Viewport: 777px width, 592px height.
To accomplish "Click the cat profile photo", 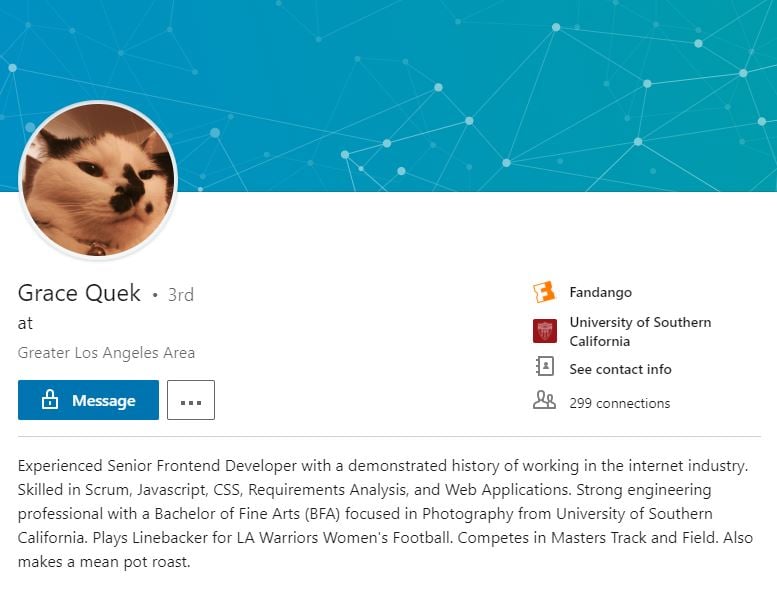I will tap(98, 180).
